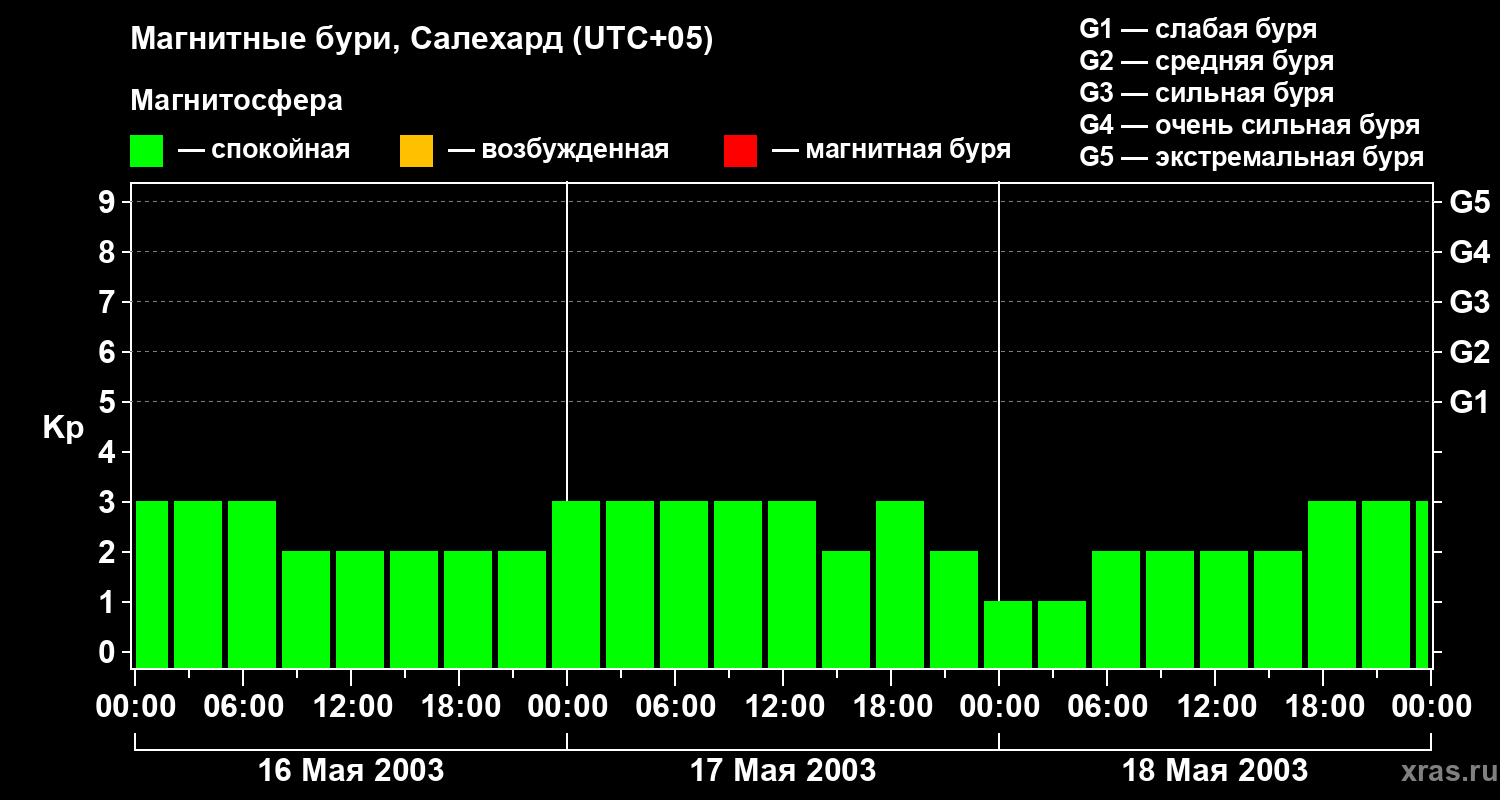Click the G1 label on right axis

(x=1469, y=403)
